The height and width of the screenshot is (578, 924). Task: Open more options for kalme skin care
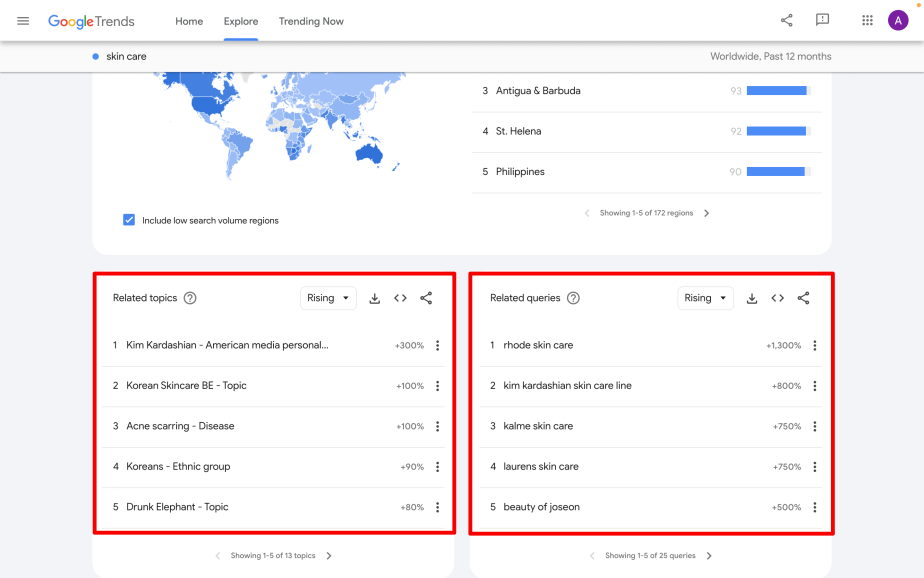tap(814, 426)
